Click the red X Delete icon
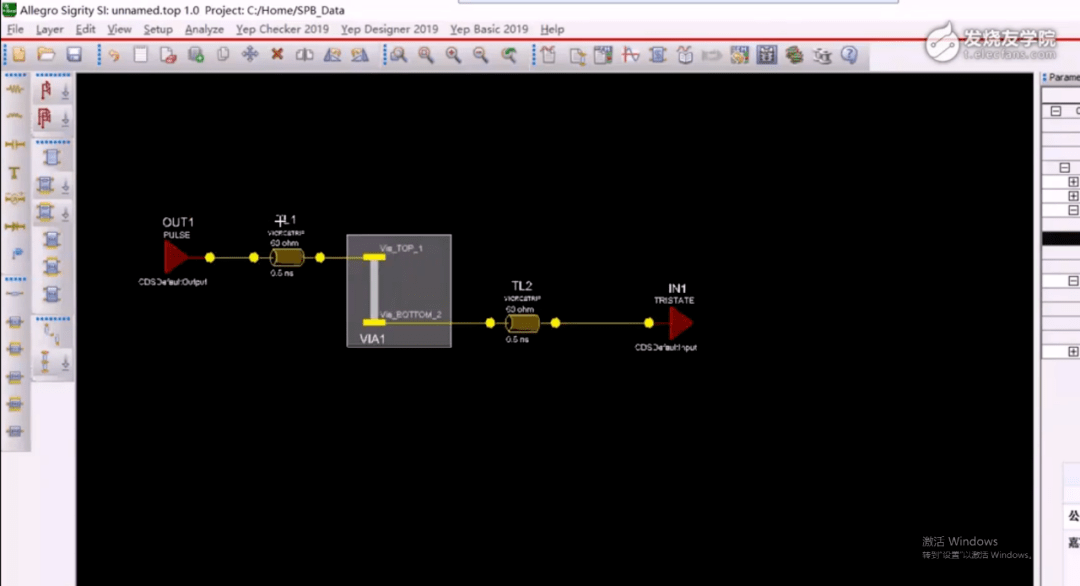The height and width of the screenshot is (586, 1080). pos(277,54)
